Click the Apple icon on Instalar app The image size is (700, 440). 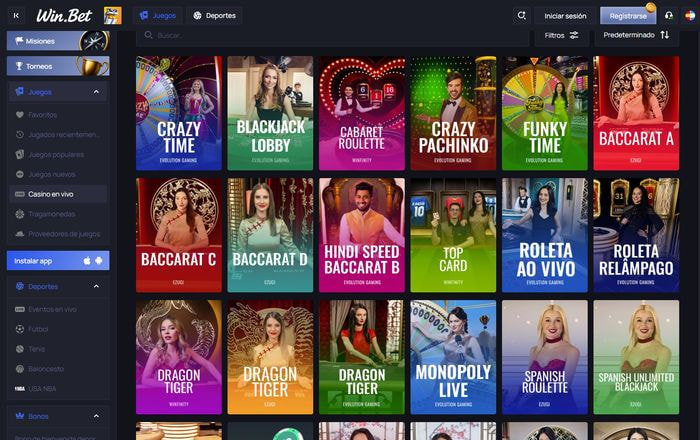point(87,261)
